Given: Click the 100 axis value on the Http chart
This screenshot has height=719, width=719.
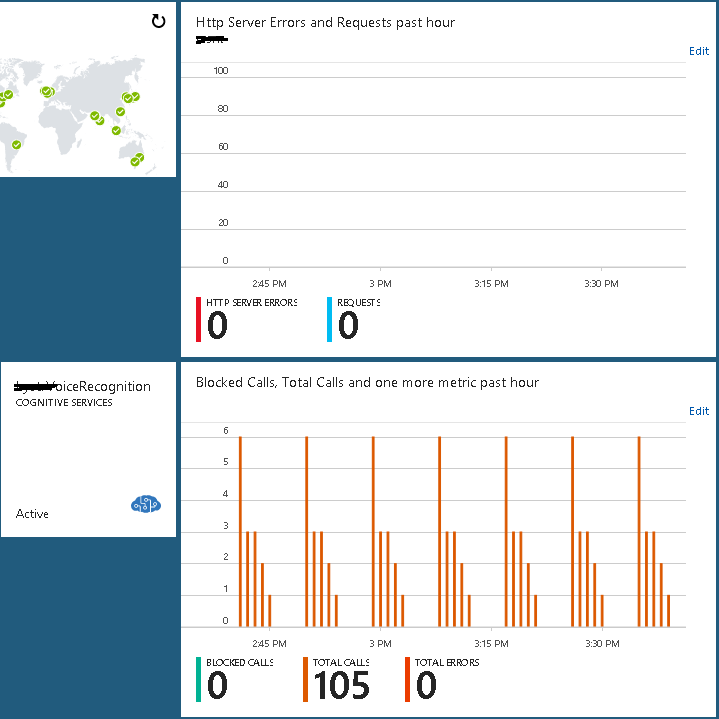Looking at the screenshot, I should click(221, 71).
